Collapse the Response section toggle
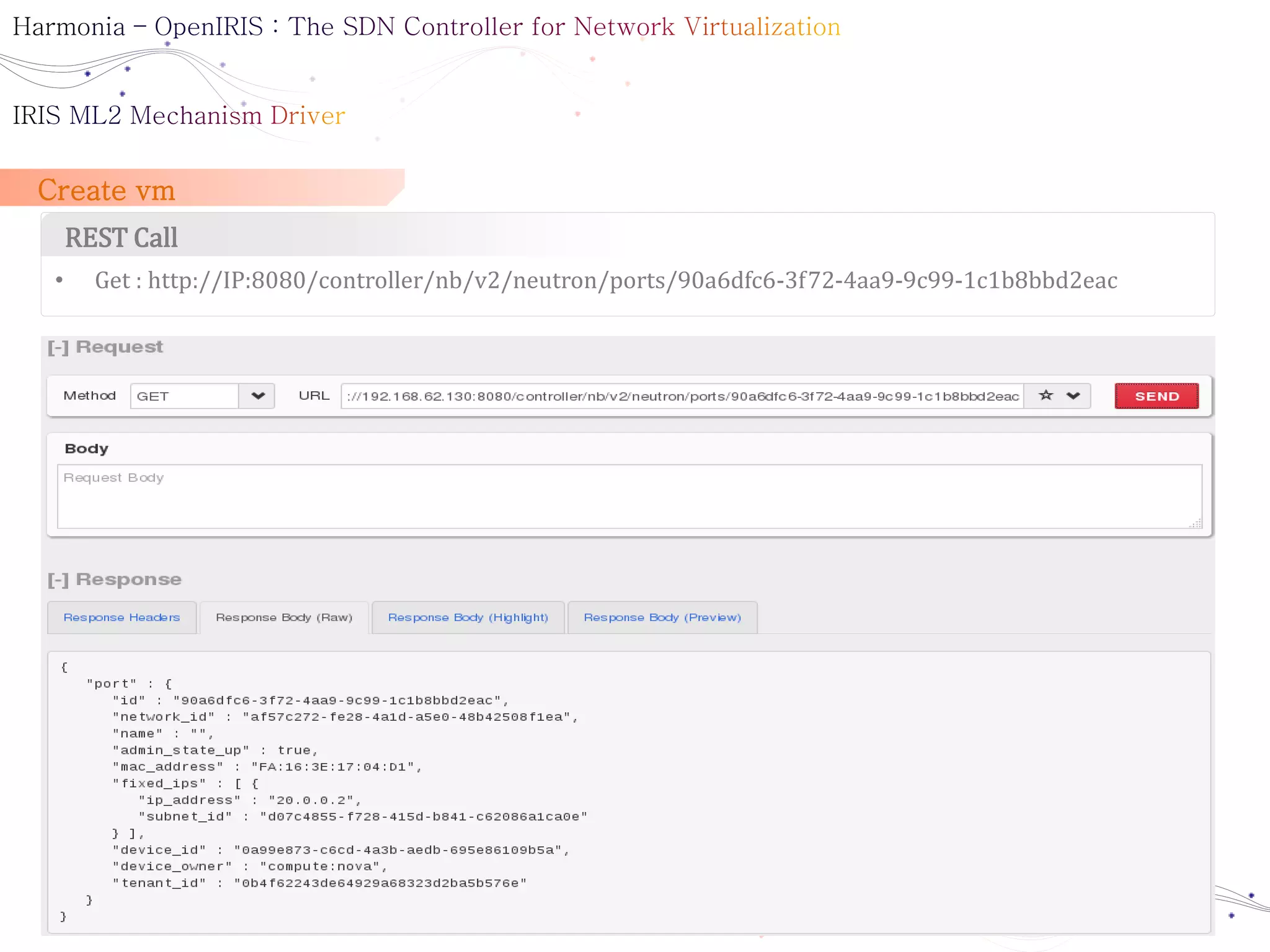The image size is (1270, 952). [58, 580]
